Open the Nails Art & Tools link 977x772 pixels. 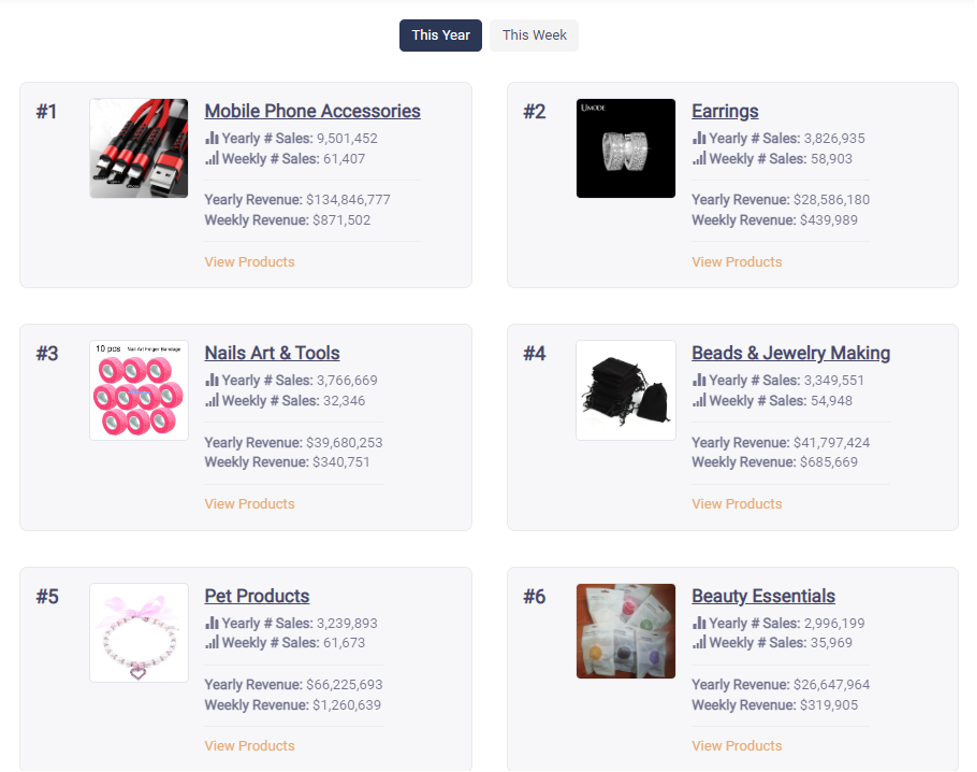pyautogui.click(x=272, y=353)
